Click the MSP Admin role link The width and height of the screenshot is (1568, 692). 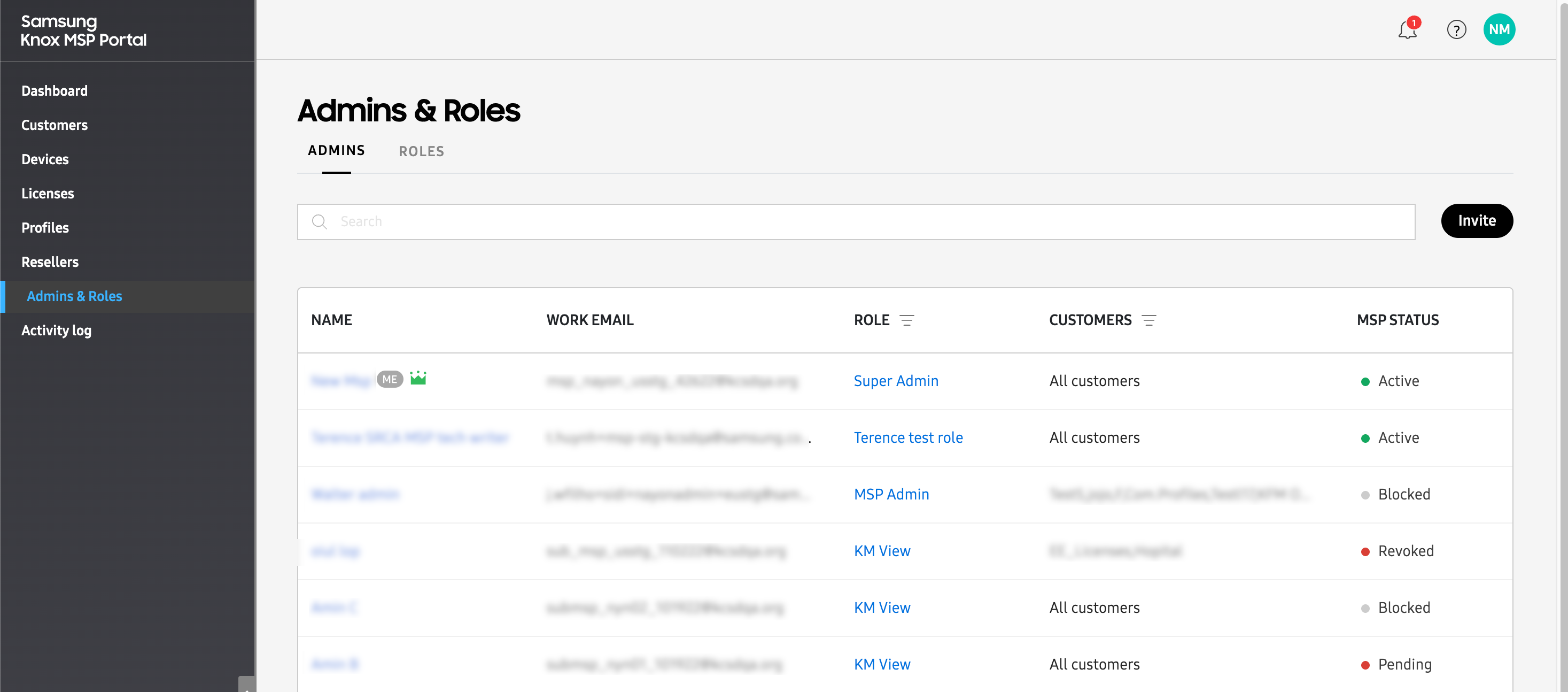click(x=891, y=495)
